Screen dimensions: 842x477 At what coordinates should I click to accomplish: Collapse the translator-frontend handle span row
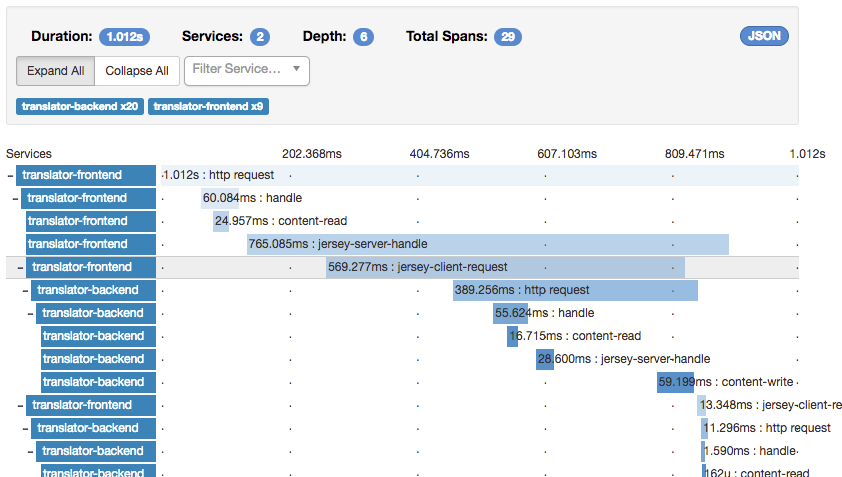tap(15, 199)
